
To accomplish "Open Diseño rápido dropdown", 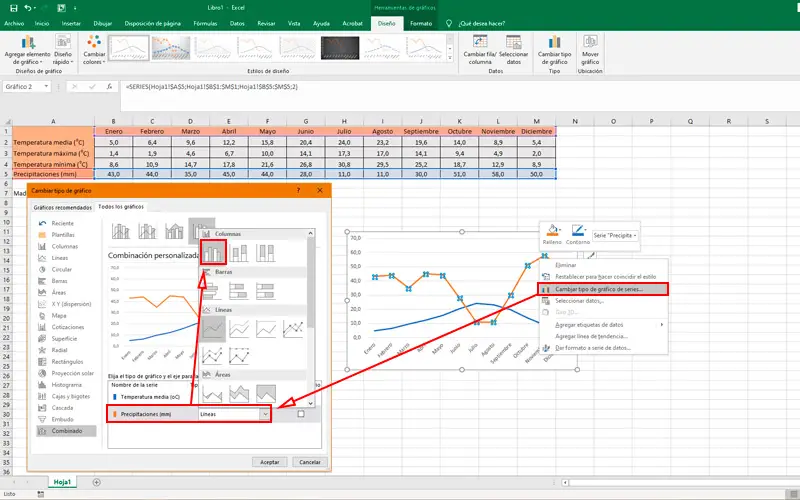I will coord(63,50).
